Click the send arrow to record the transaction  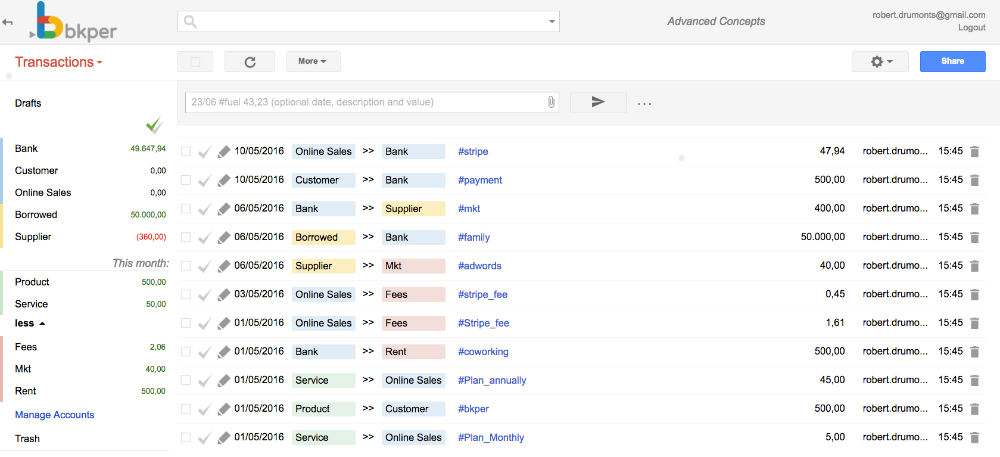(598, 102)
